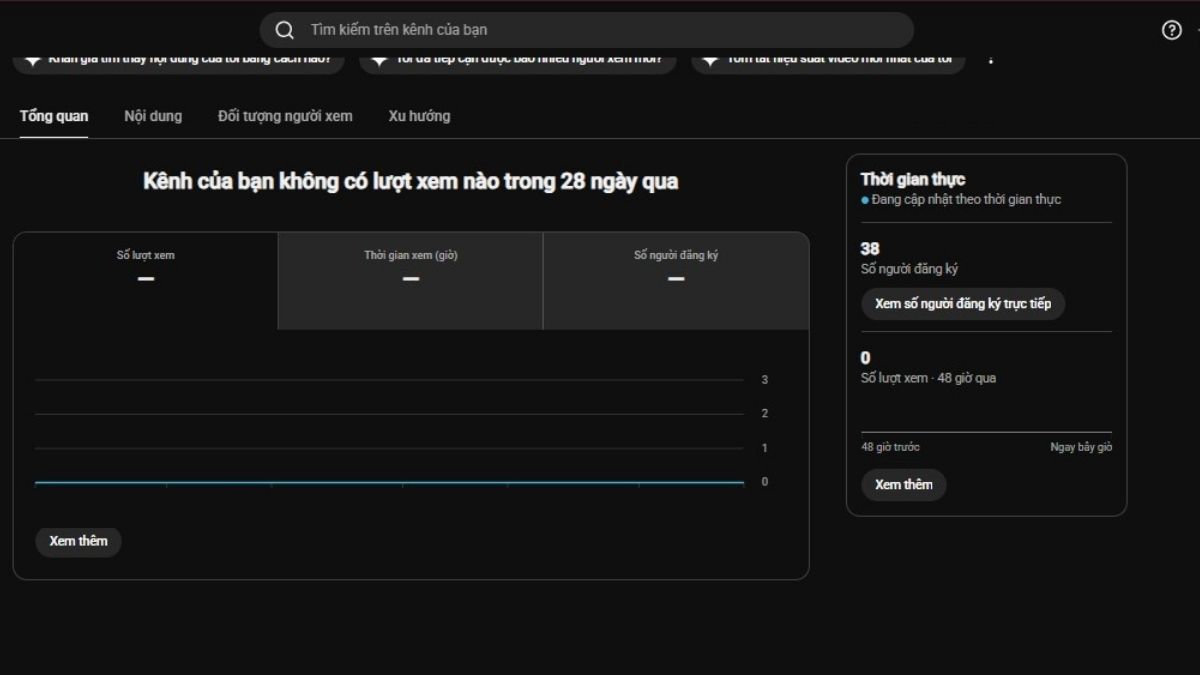
Task: Select the 'Số người đăng ký' metric card above chart
Action: [x=676, y=281]
